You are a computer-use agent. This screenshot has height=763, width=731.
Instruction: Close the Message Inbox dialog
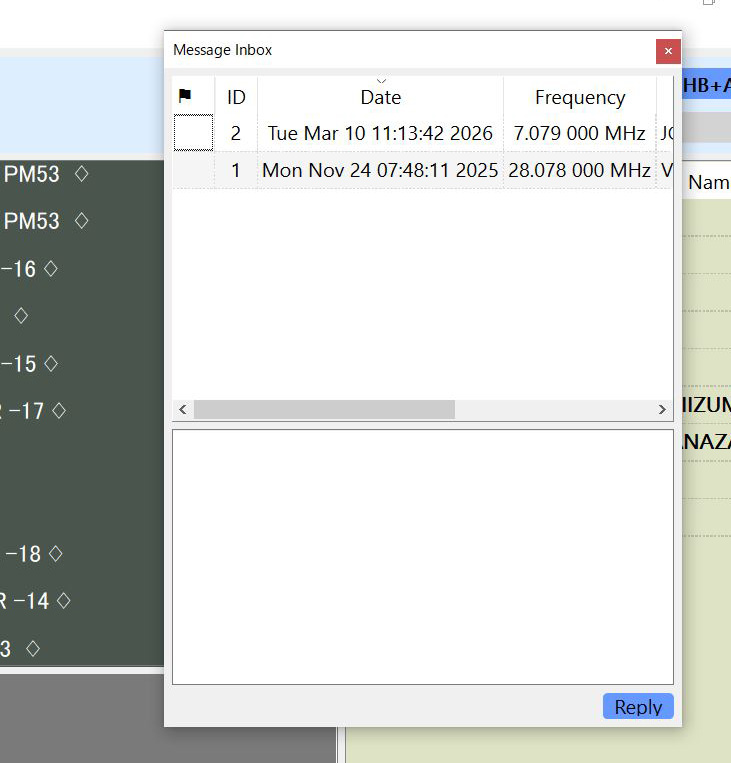[x=668, y=51]
